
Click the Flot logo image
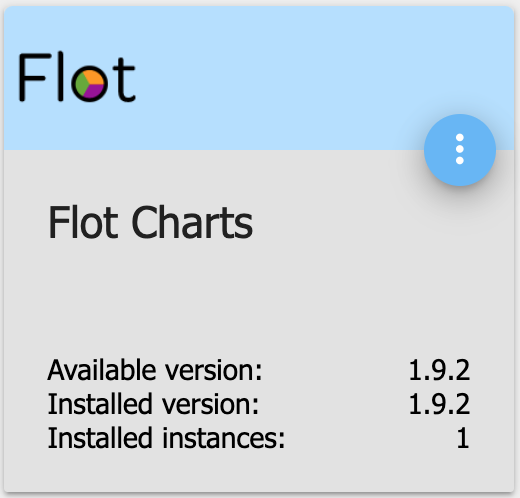pos(77,77)
